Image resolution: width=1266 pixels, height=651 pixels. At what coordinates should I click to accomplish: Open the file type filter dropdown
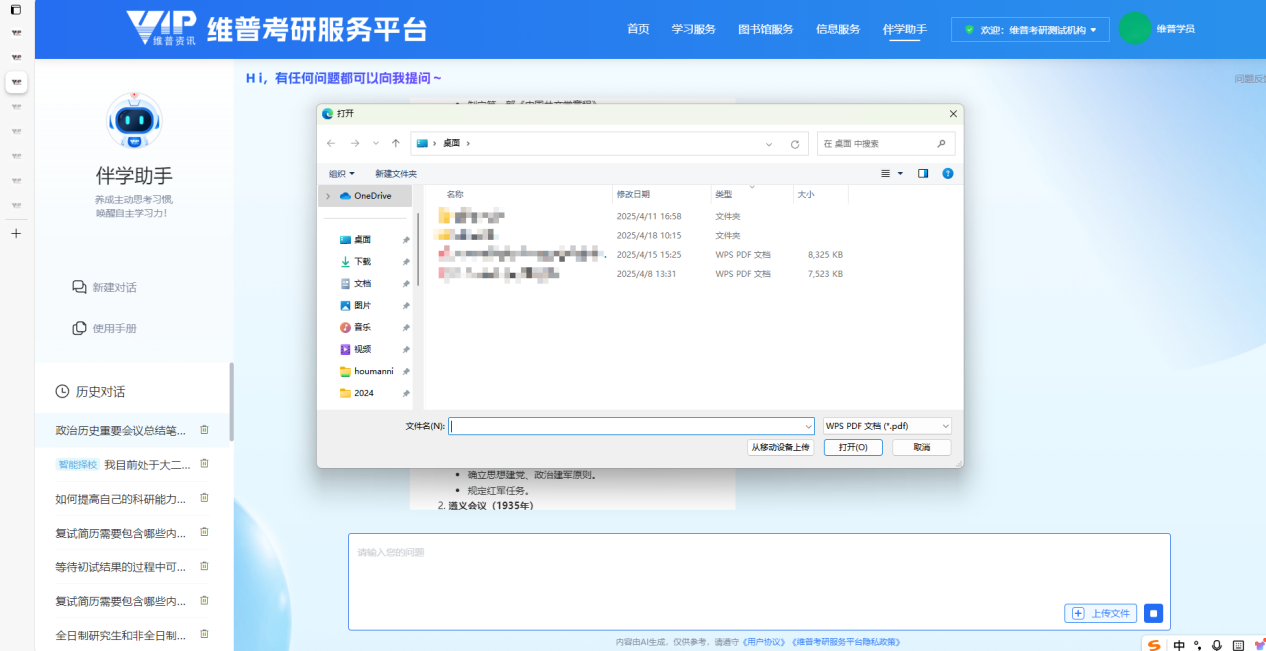pyautogui.click(x=886, y=426)
